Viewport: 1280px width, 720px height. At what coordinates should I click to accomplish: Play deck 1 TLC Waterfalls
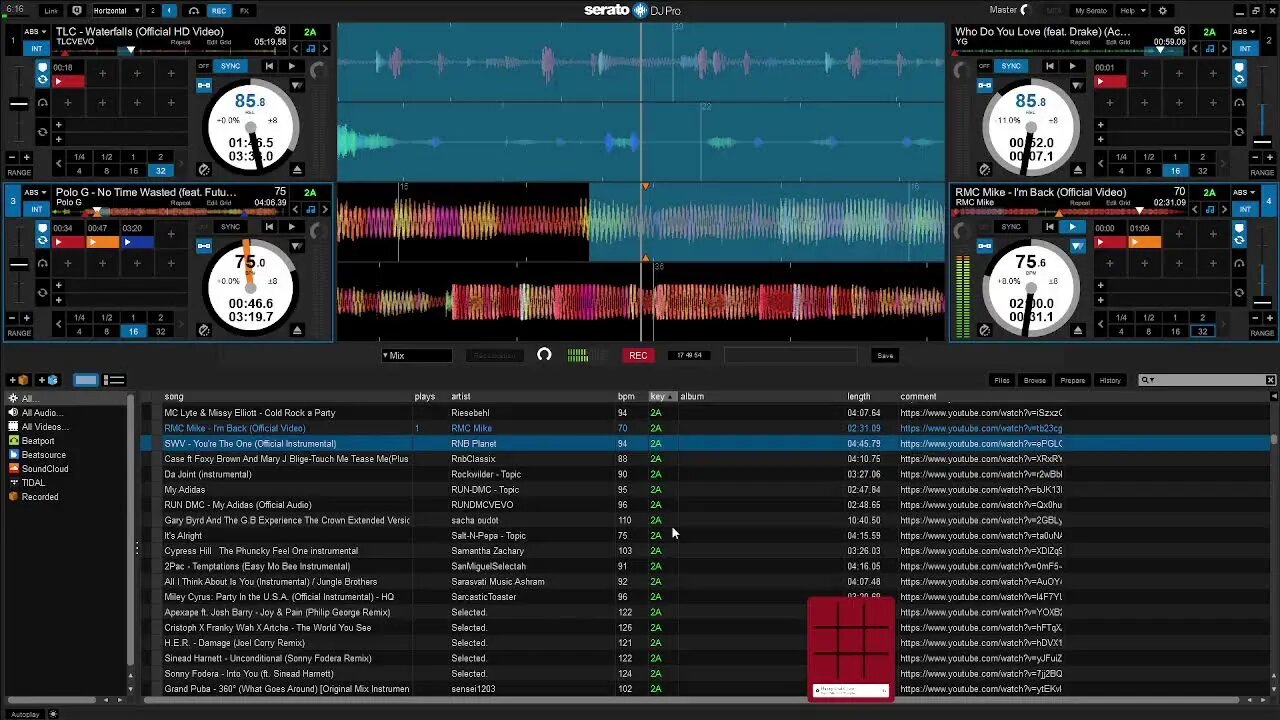point(291,66)
